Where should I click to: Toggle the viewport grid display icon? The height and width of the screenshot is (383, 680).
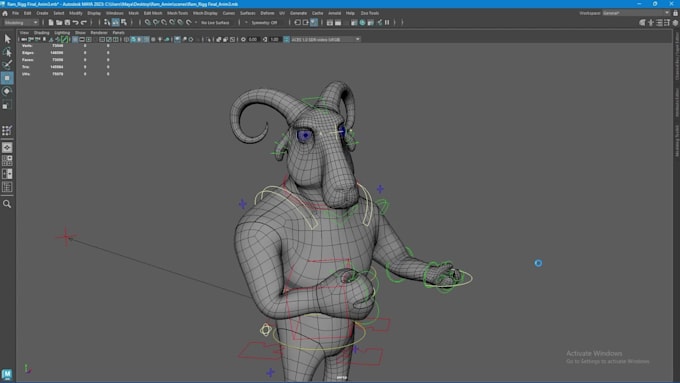click(x=75, y=39)
